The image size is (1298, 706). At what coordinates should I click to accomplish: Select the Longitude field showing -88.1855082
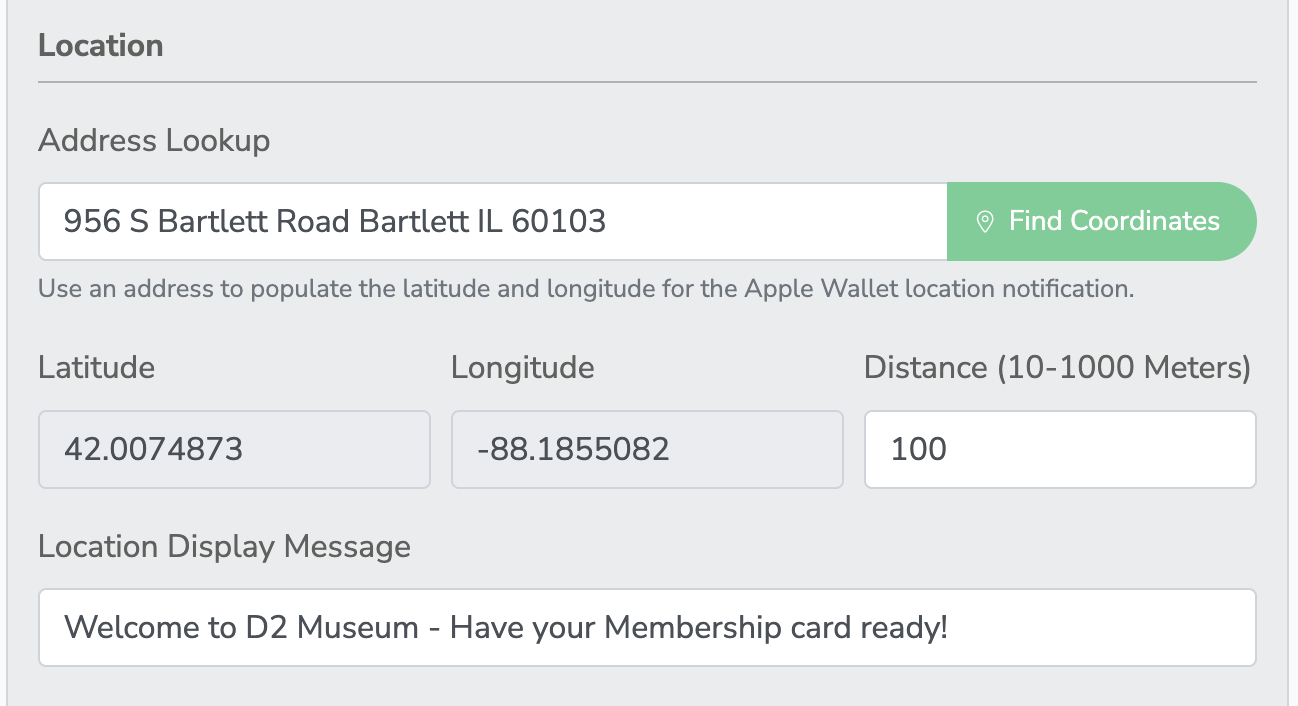(x=647, y=449)
